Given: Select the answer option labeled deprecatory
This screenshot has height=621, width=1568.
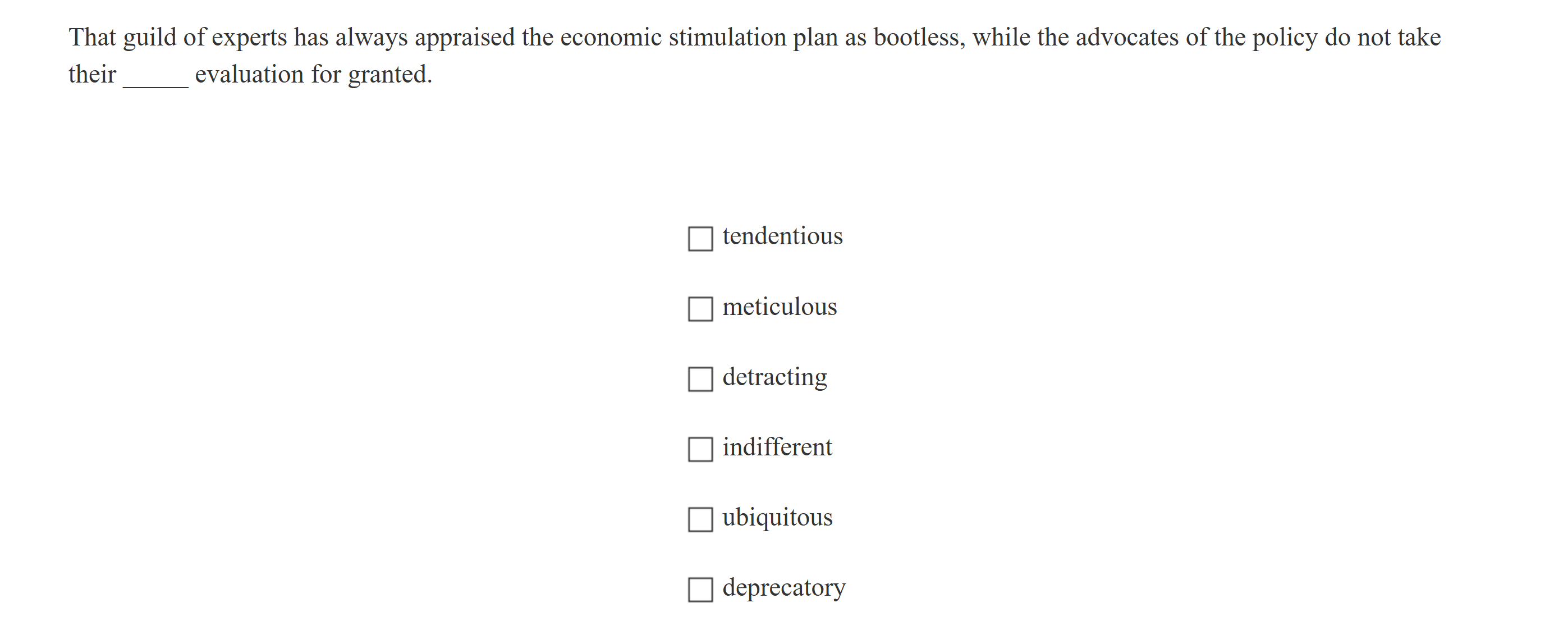Looking at the screenshot, I should click(x=783, y=587).
